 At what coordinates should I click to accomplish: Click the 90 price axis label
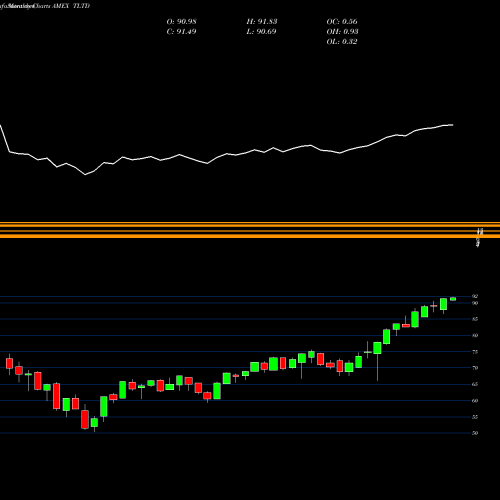click(475, 303)
